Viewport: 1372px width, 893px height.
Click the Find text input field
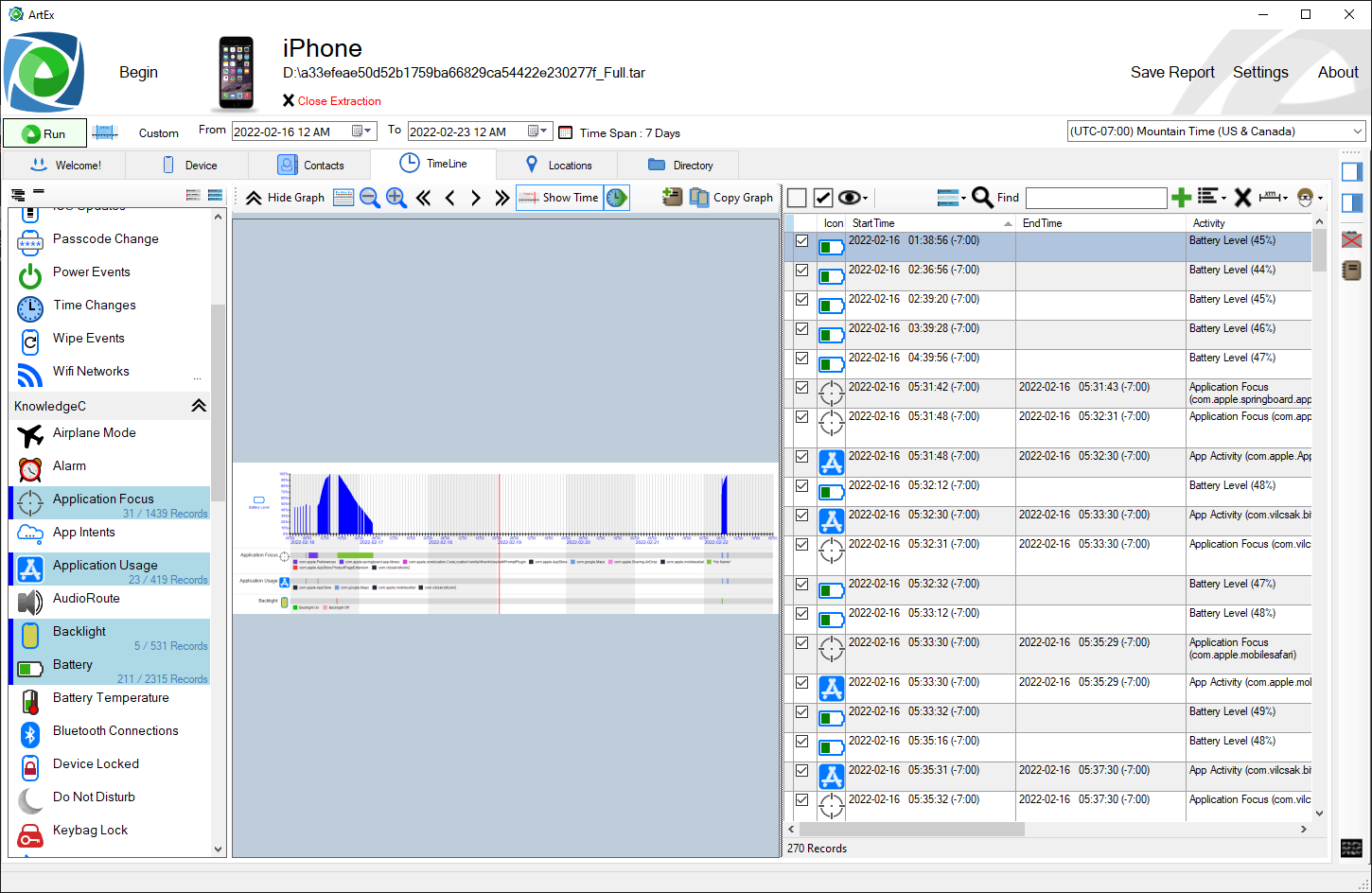1096,198
